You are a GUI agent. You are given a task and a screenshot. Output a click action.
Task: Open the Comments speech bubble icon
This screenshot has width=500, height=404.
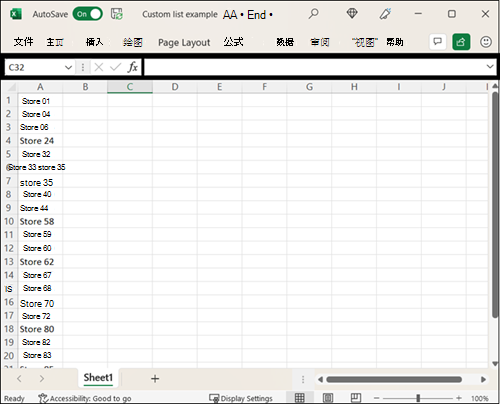point(437,42)
